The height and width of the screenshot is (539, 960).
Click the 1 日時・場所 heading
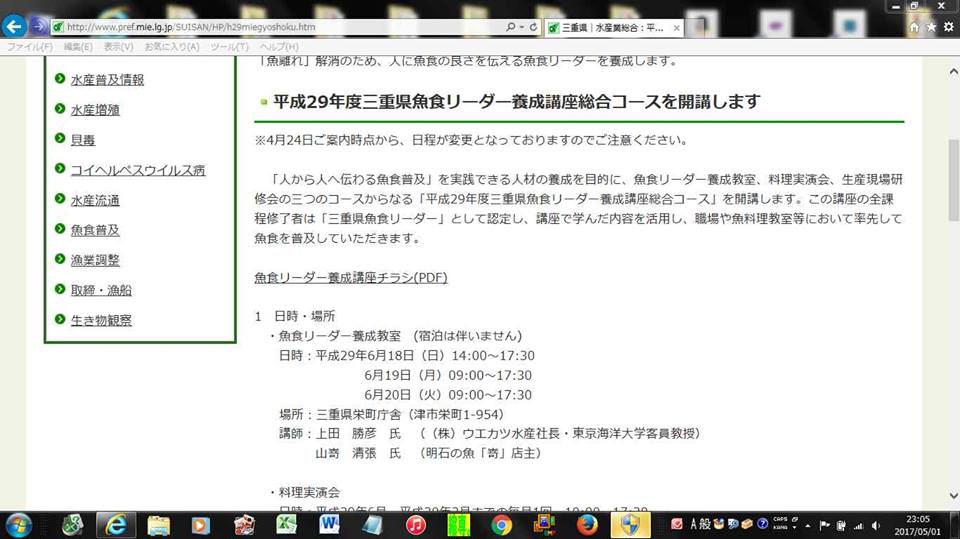tap(294, 316)
